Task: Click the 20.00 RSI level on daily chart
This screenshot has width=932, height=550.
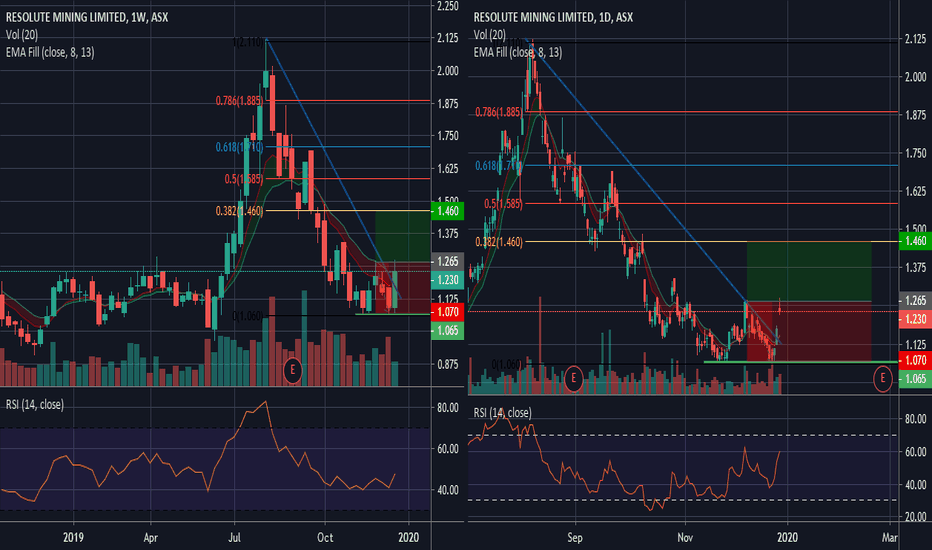Action: click(915, 517)
